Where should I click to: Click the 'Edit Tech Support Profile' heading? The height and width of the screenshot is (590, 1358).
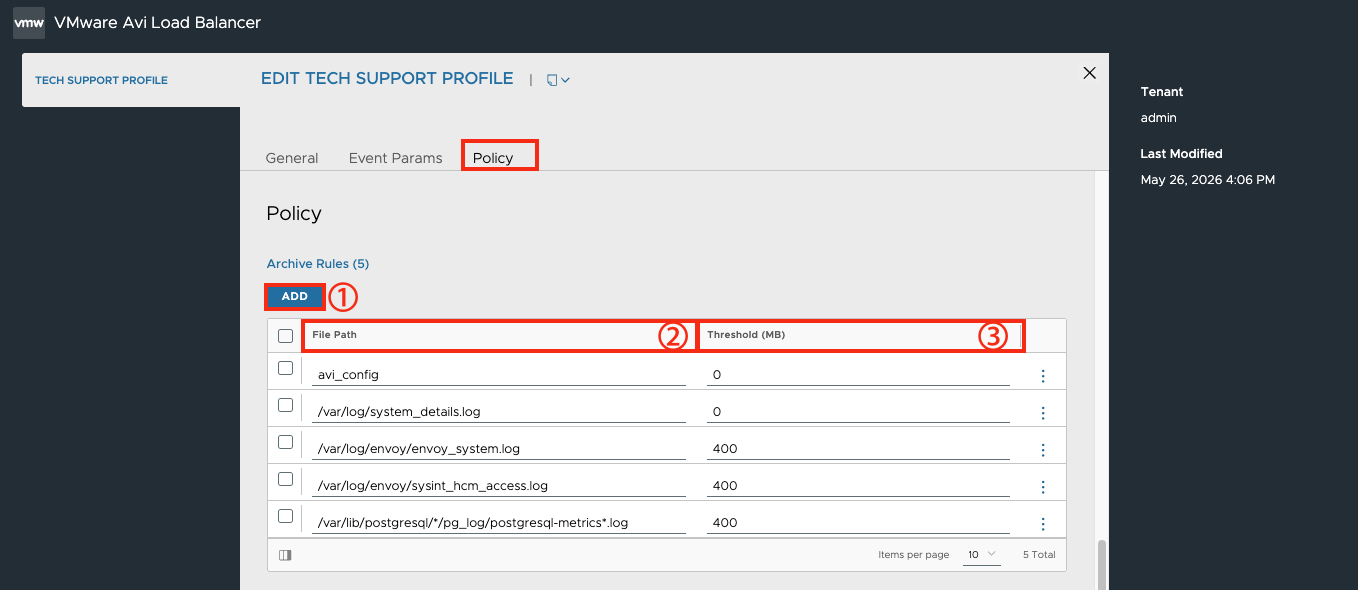(x=387, y=79)
